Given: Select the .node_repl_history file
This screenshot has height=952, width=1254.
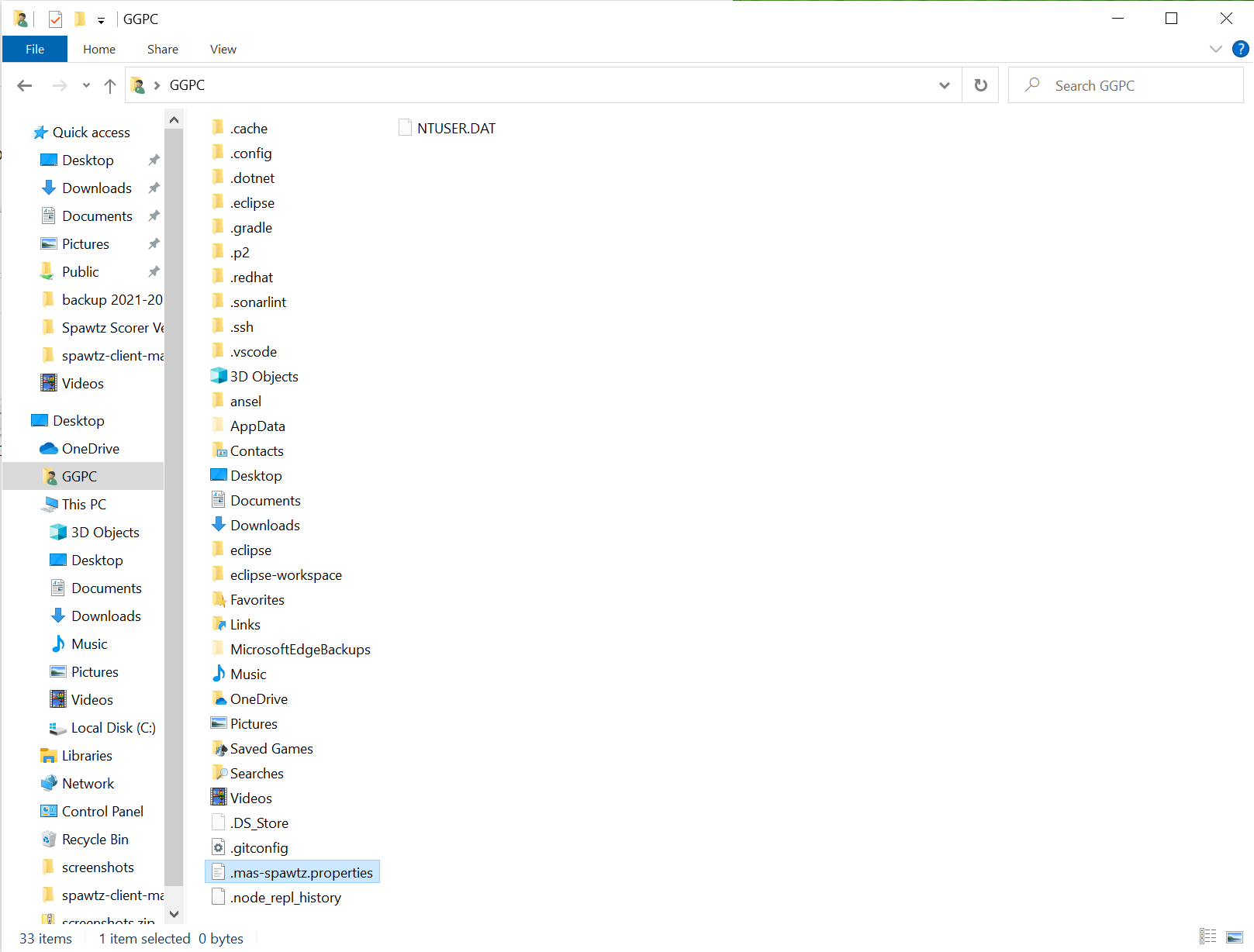Looking at the screenshot, I should coord(277,897).
